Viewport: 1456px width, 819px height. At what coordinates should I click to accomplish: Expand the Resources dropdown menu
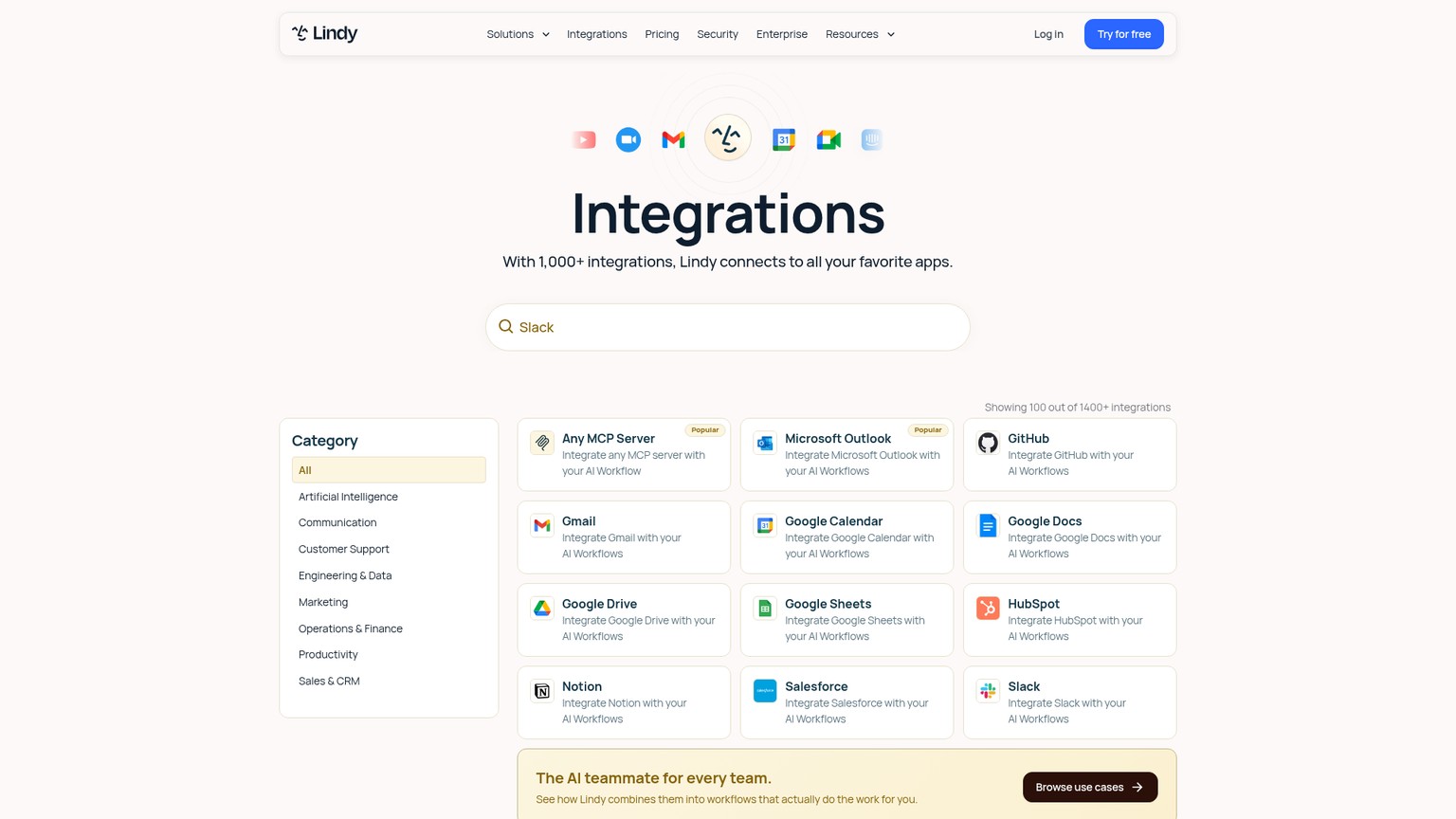click(x=860, y=34)
